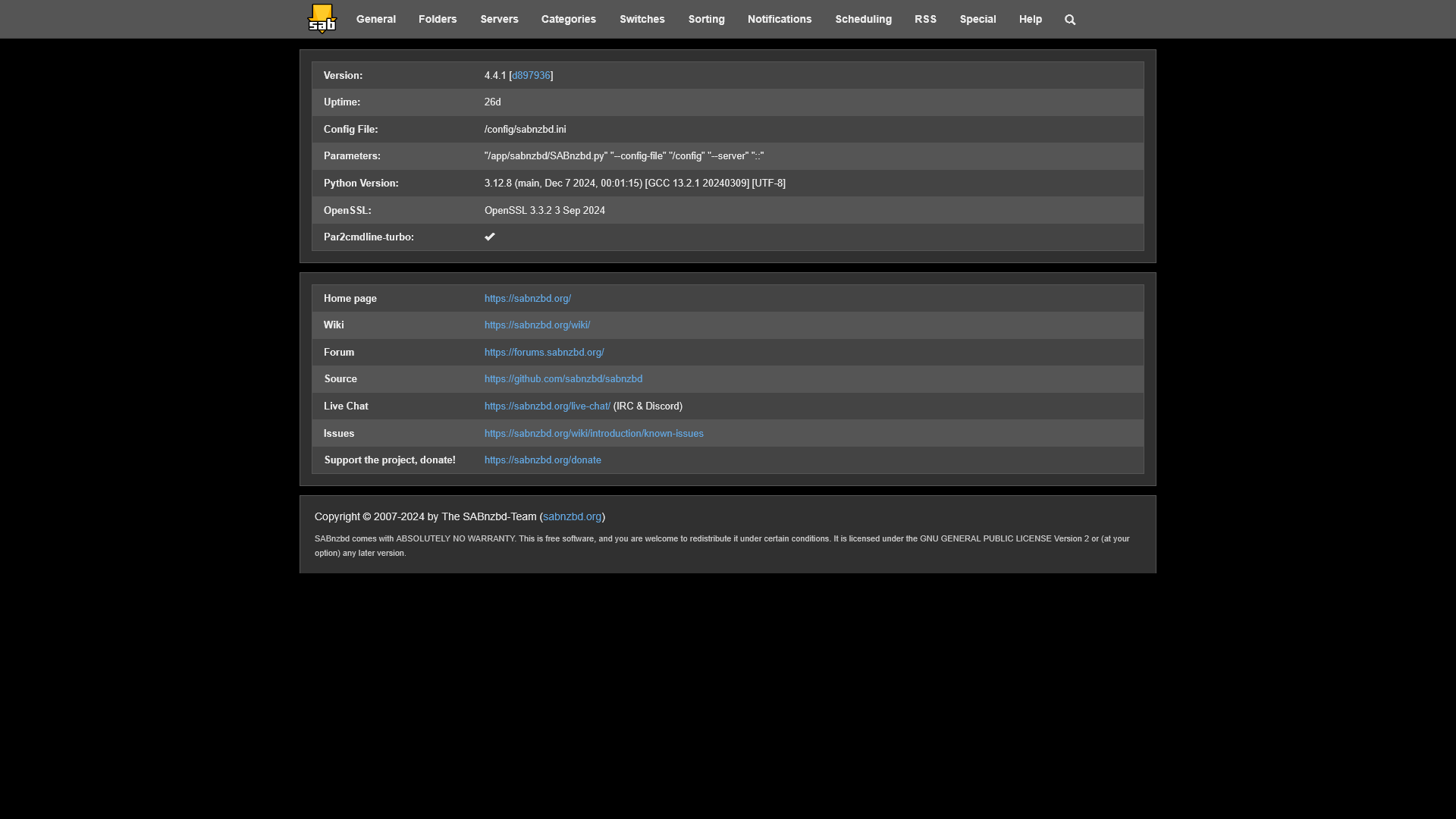Open commit link d897936
Viewport: 1456px width, 819px height.
(x=531, y=75)
